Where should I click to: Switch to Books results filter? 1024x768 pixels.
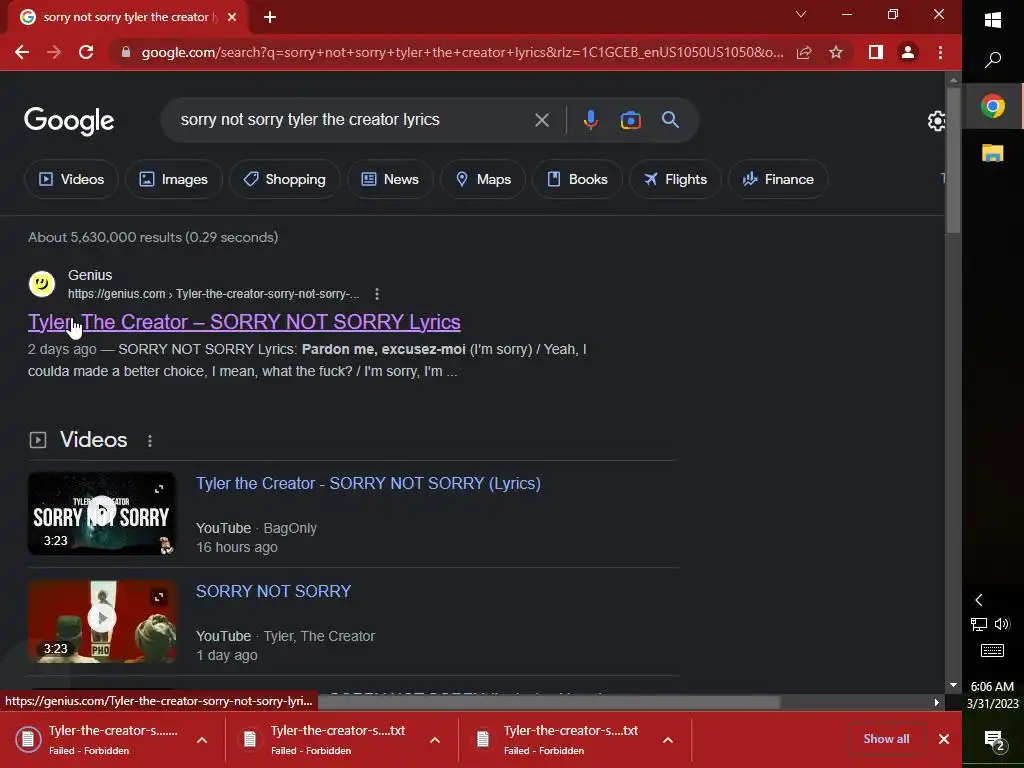click(x=577, y=179)
